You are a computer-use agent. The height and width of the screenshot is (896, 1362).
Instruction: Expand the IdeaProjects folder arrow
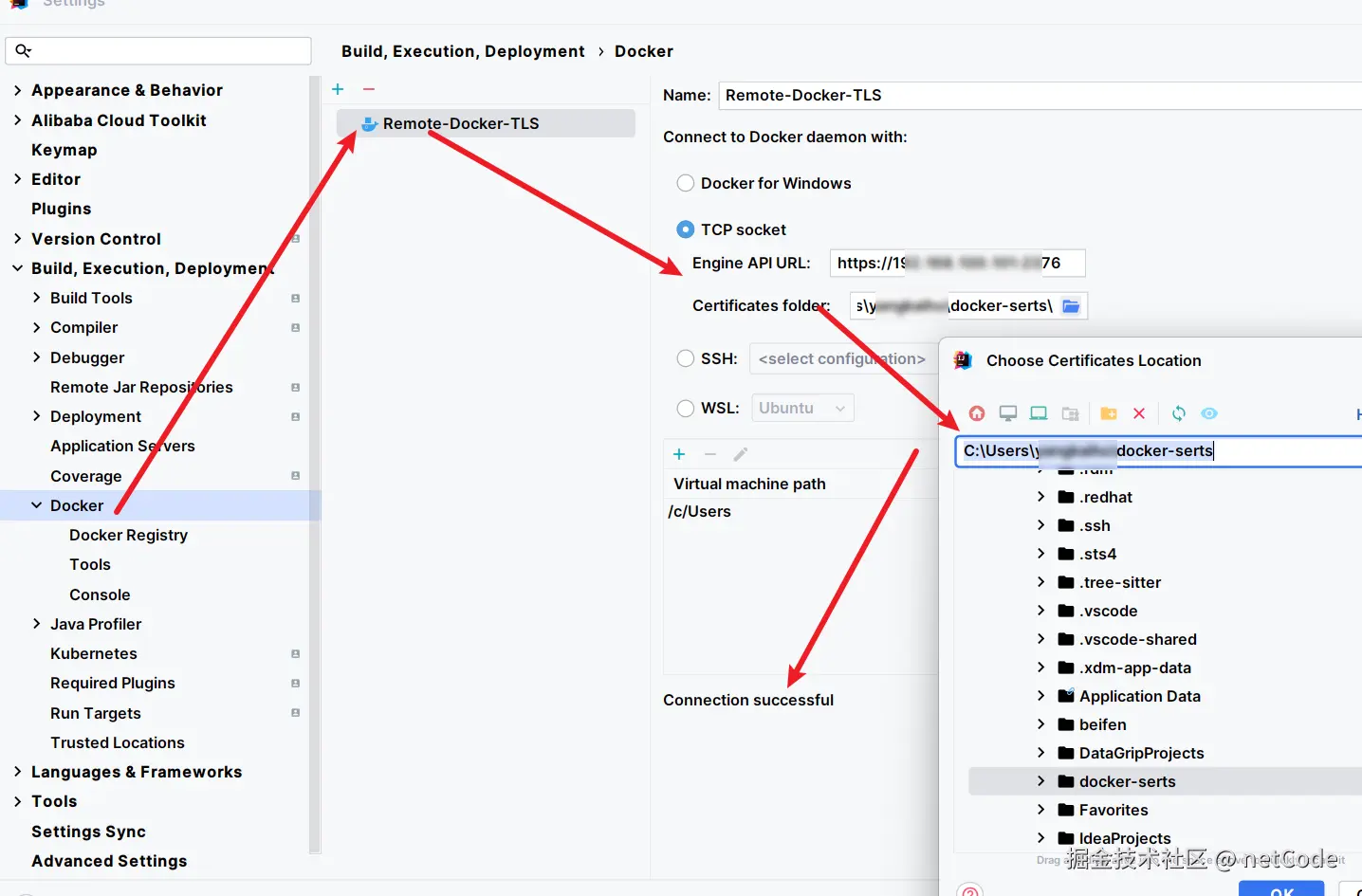coord(1040,838)
